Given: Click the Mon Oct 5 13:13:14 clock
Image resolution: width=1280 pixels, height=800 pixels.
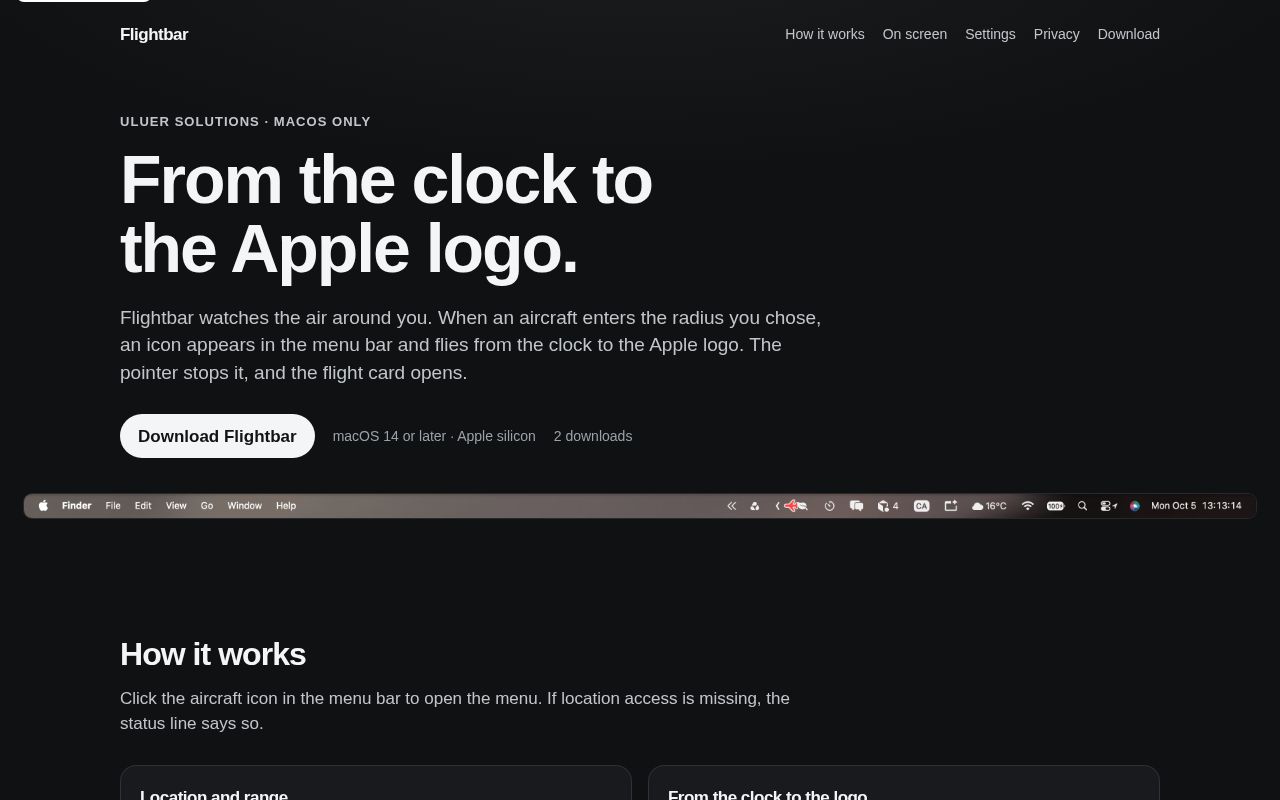Looking at the screenshot, I should pos(1196,506).
